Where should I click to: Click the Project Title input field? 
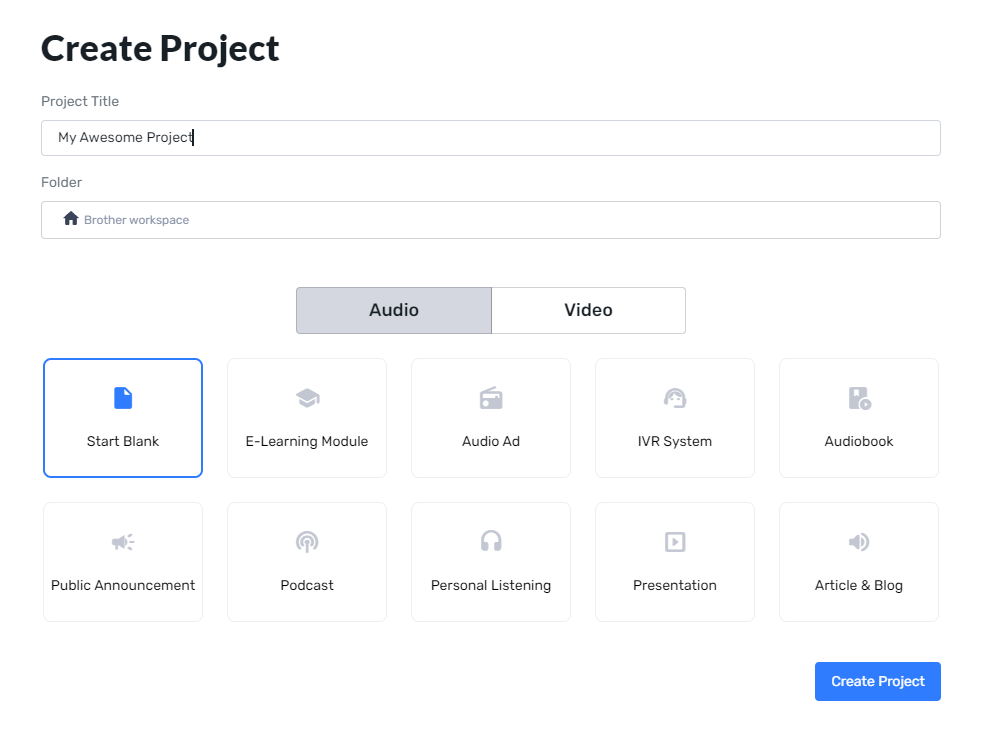pyautogui.click(x=490, y=138)
